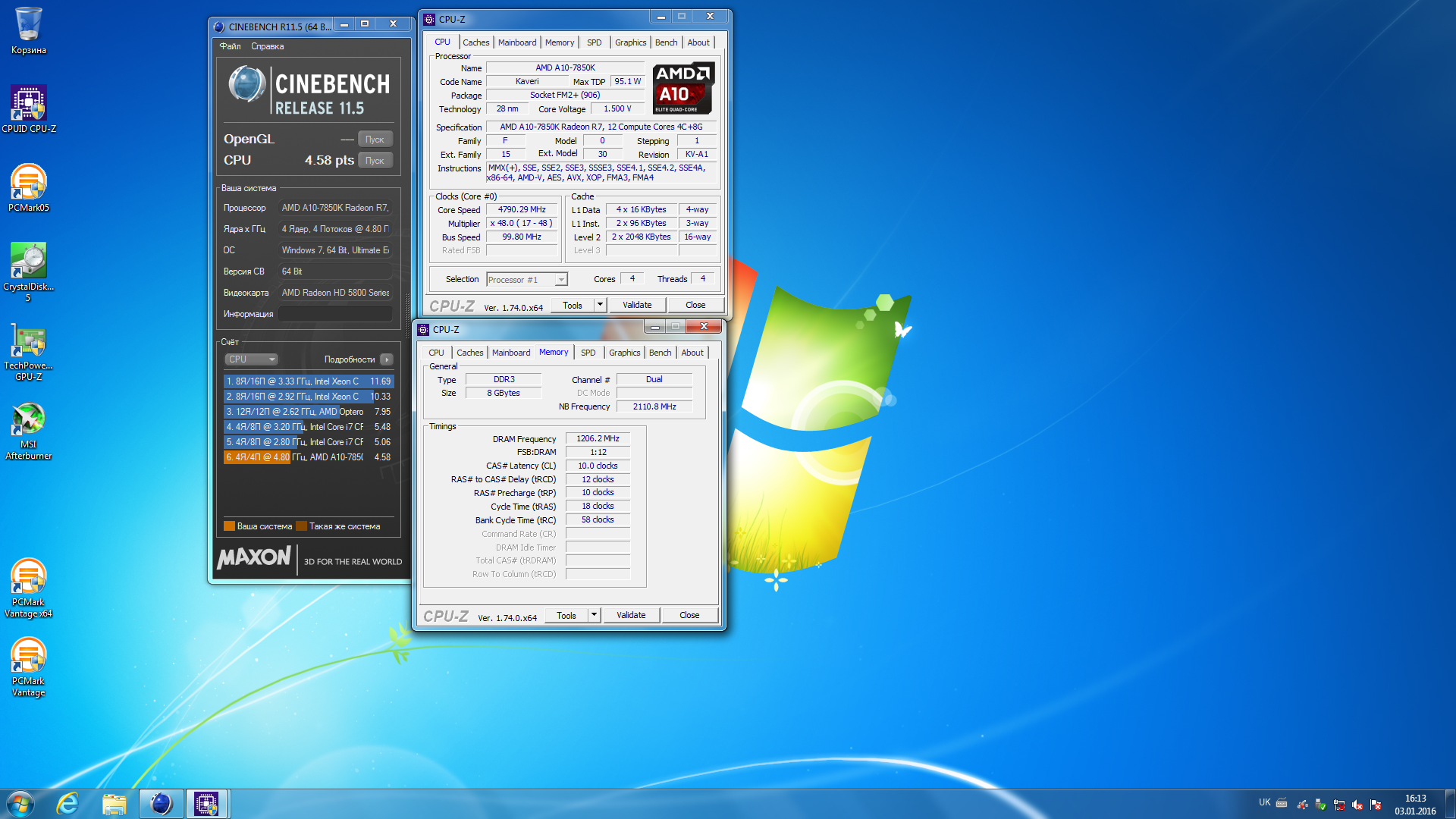Open MSI Afterburner desktop shortcut
1456x819 pixels.
(x=29, y=430)
